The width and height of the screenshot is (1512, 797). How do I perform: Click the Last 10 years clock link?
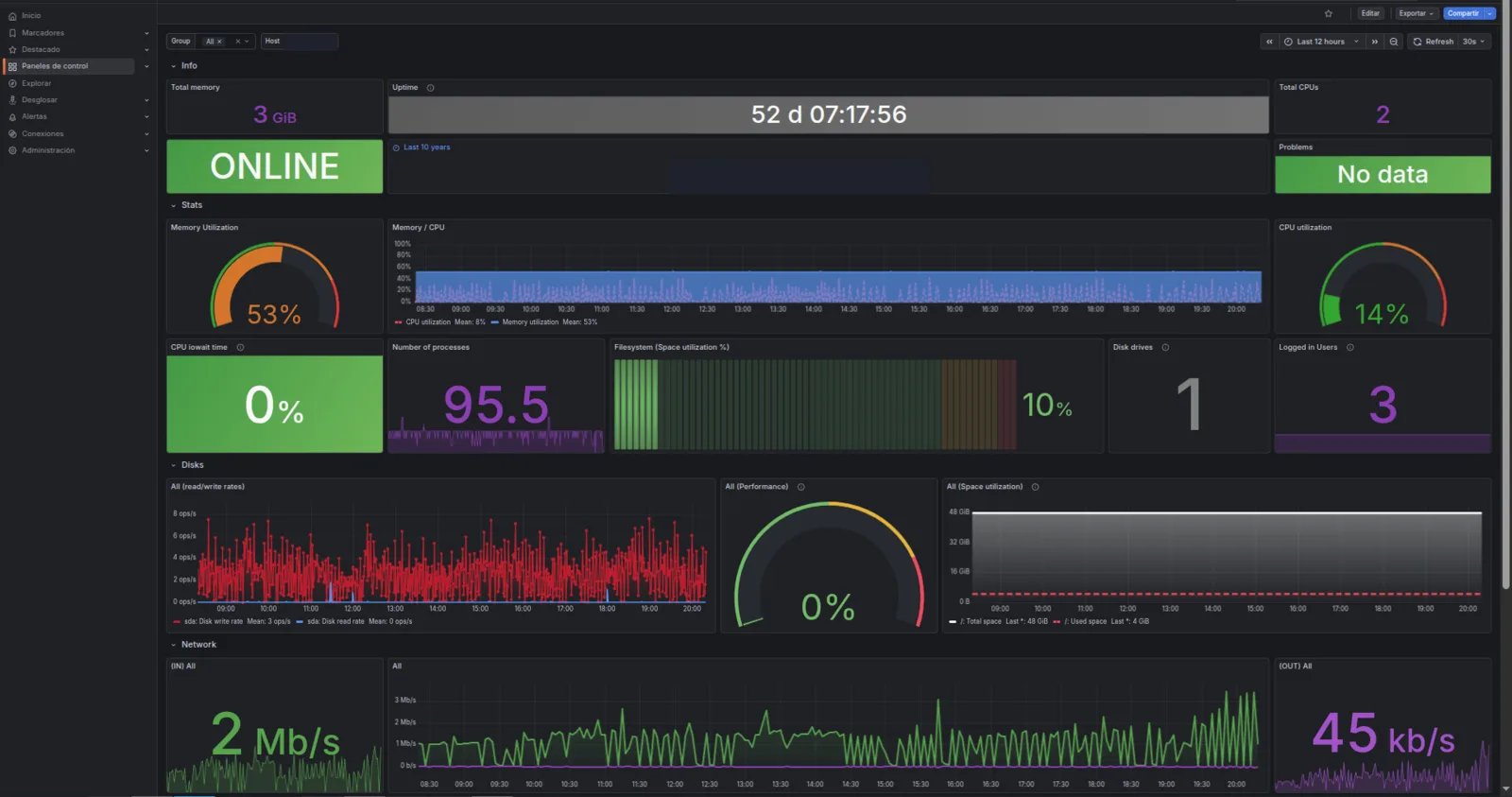click(x=421, y=147)
